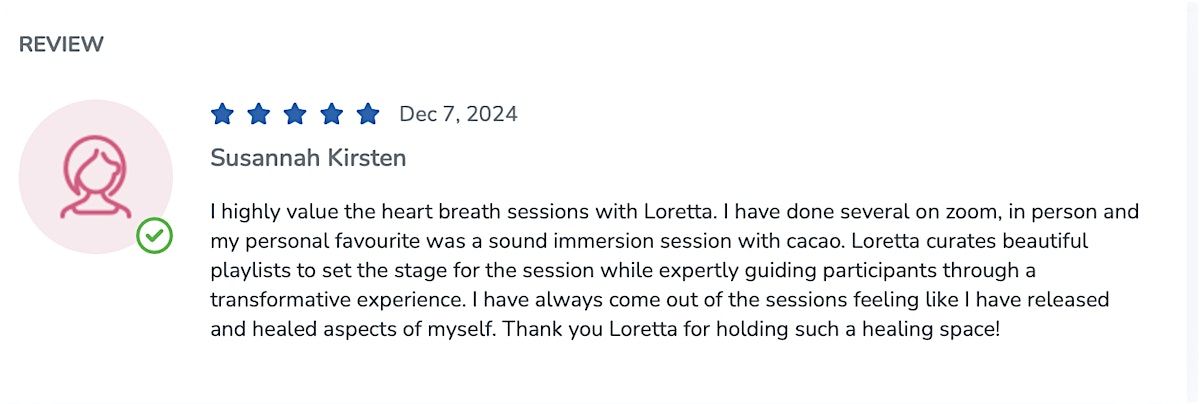Screen dimensions: 1200x404
Task: Click the phrase "Loretta curates beautiful"
Action: point(972,242)
